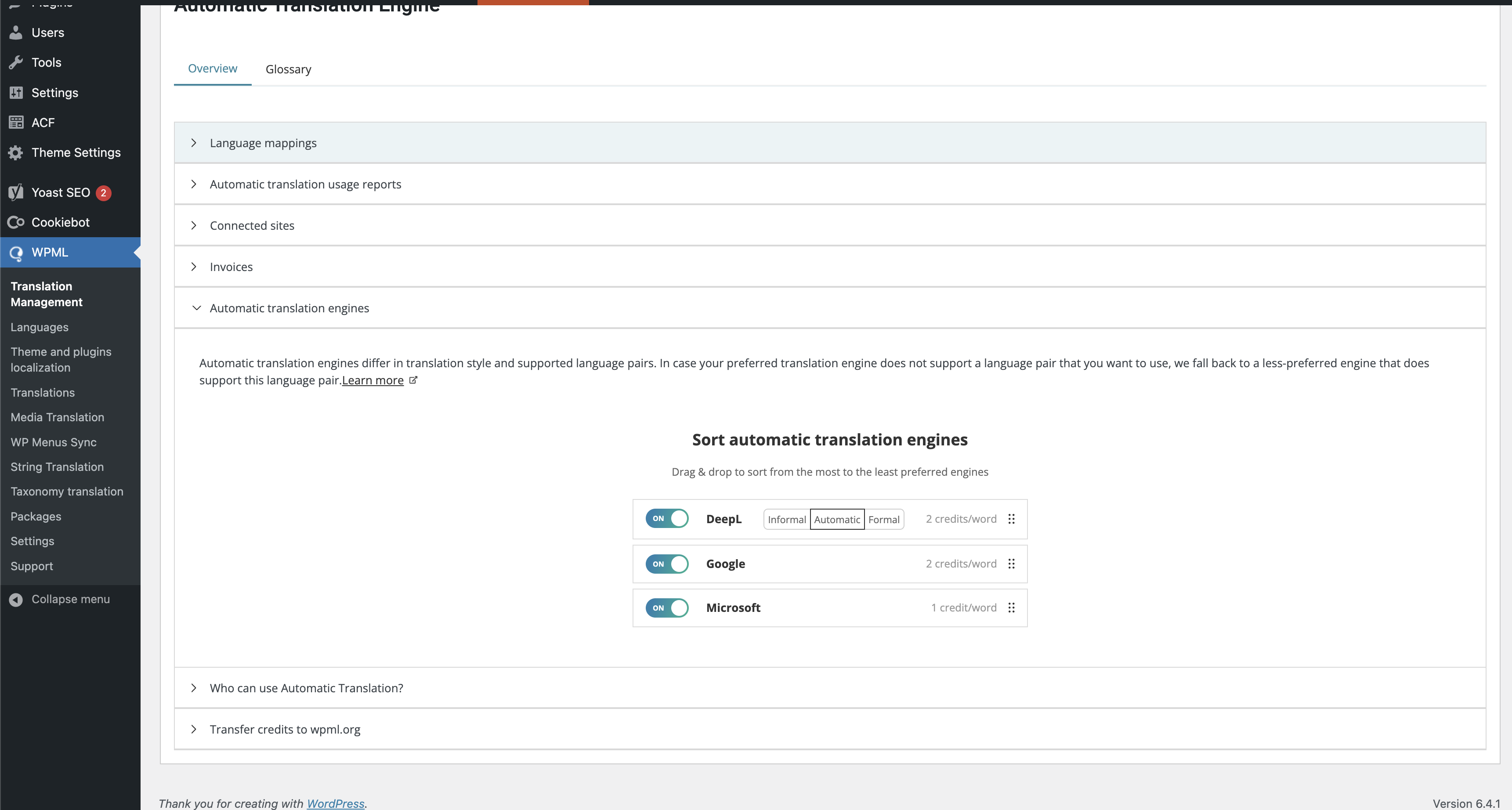Expand the Invoices section
Viewport: 1512px width, 810px height.
[829, 267]
